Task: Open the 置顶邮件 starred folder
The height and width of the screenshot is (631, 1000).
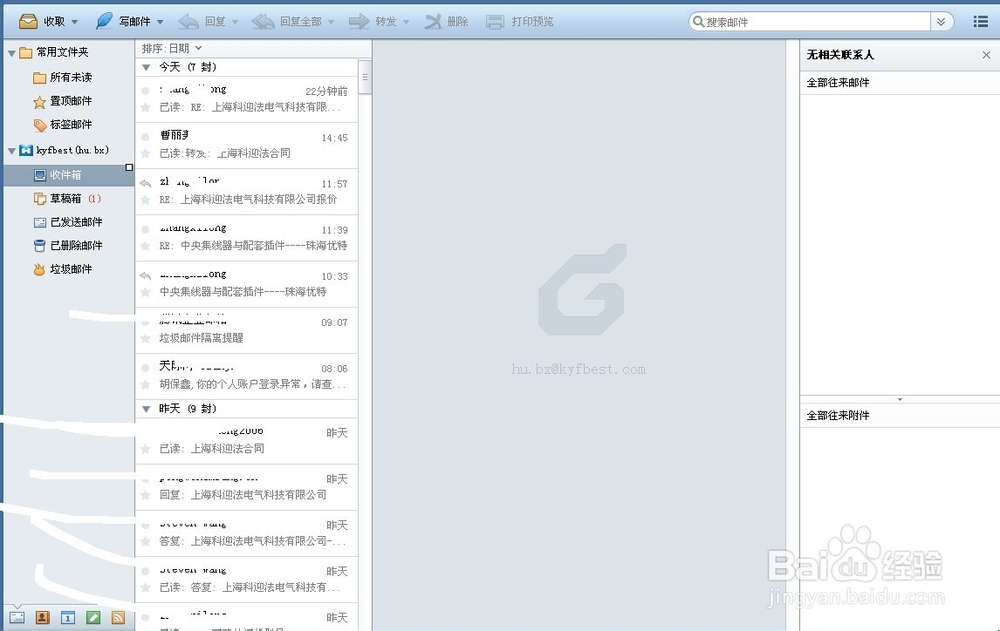Action: (x=62, y=101)
